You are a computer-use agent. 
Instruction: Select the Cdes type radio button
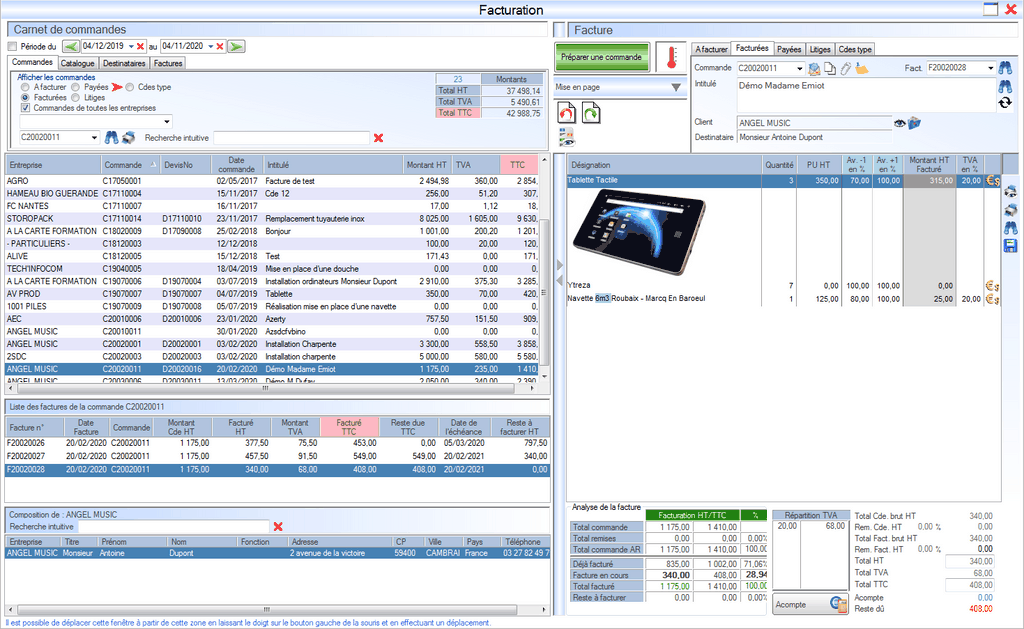click(130, 87)
